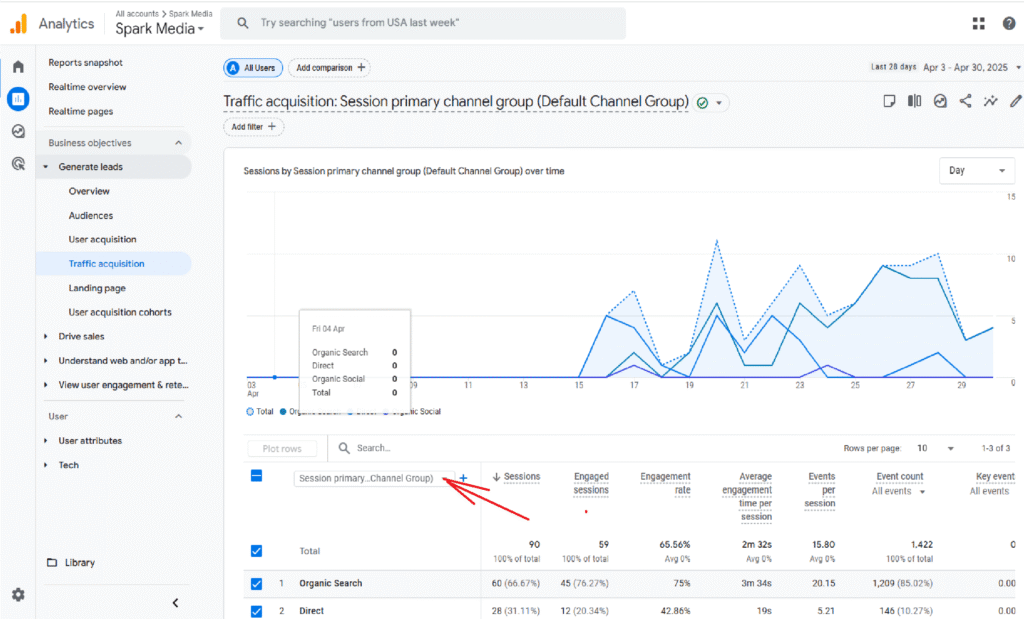Click the top search field
1024x619 pixels.
(423, 23)
